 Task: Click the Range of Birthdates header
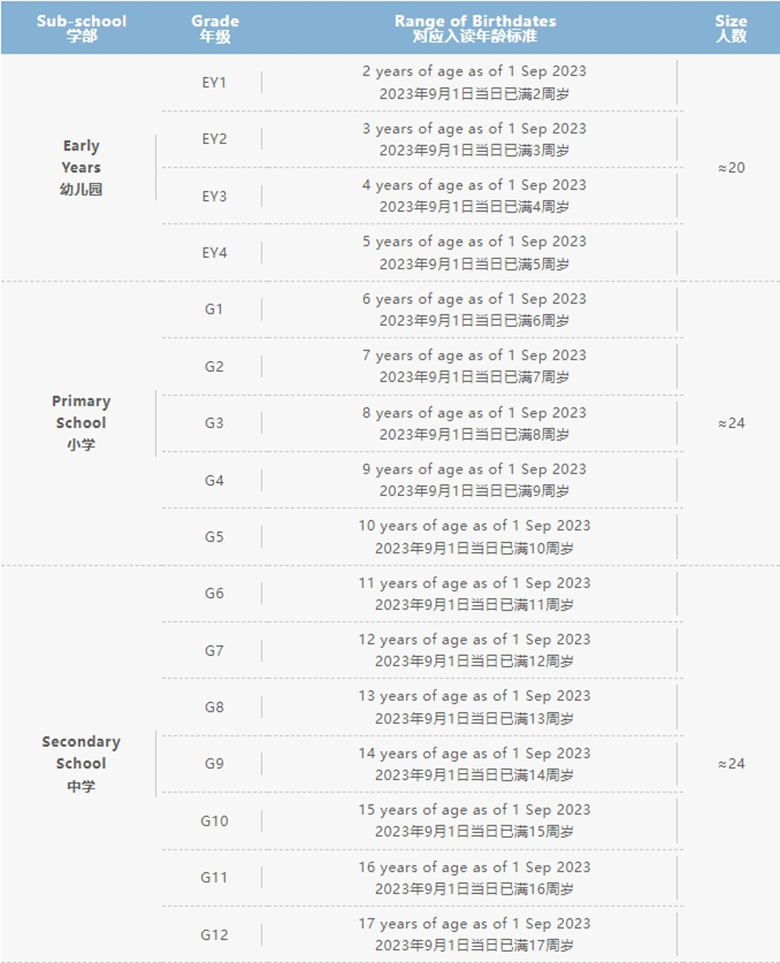click(475, 28)
